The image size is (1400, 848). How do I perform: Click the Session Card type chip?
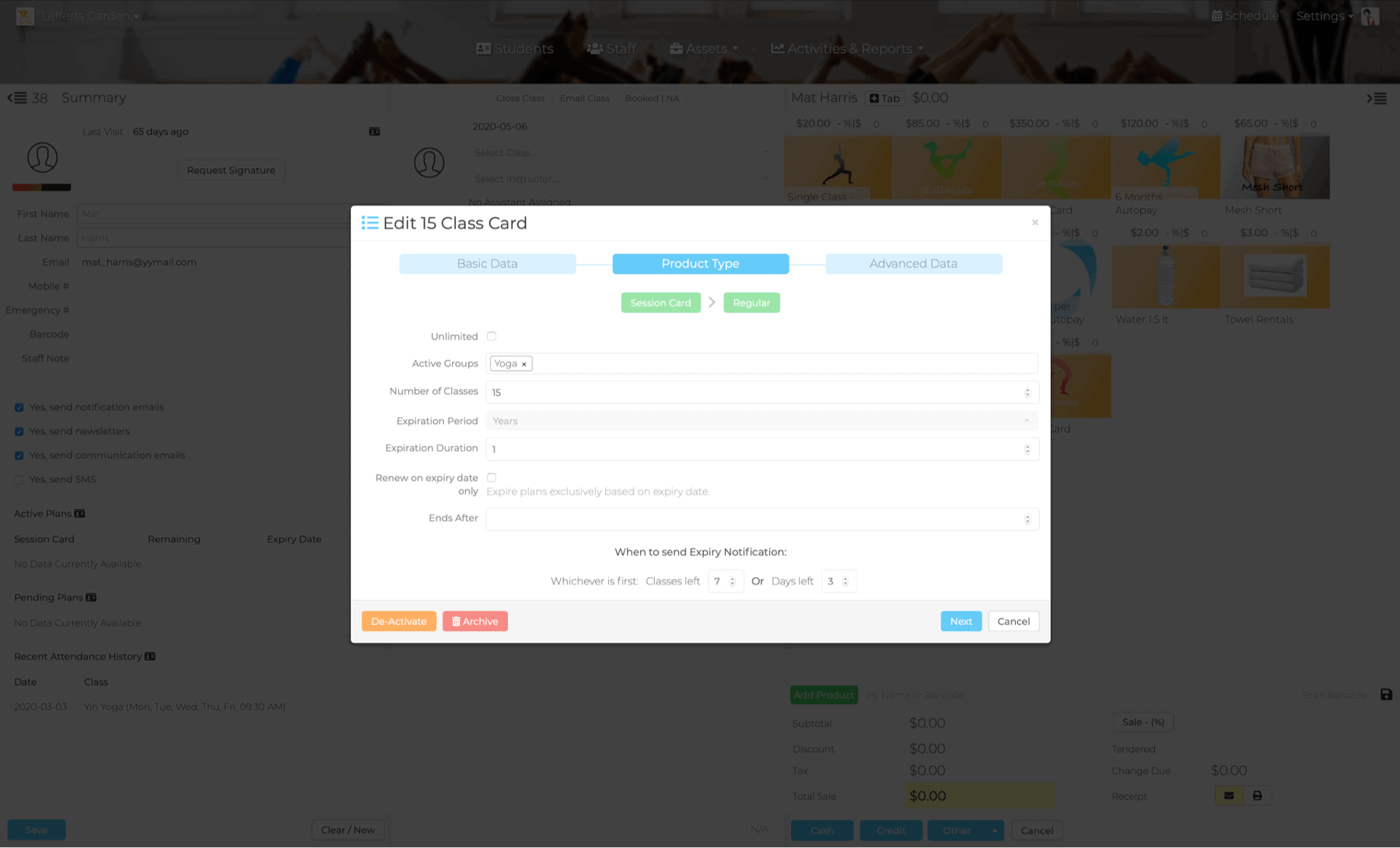click(x=661, y=303)
